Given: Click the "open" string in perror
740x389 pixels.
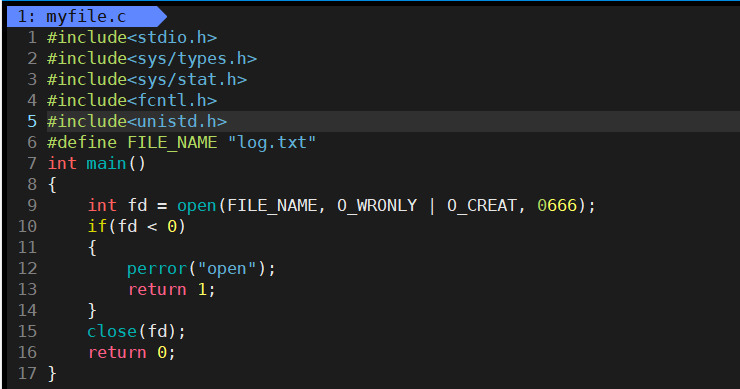Looking at the screenshot, I should (227, 268).
